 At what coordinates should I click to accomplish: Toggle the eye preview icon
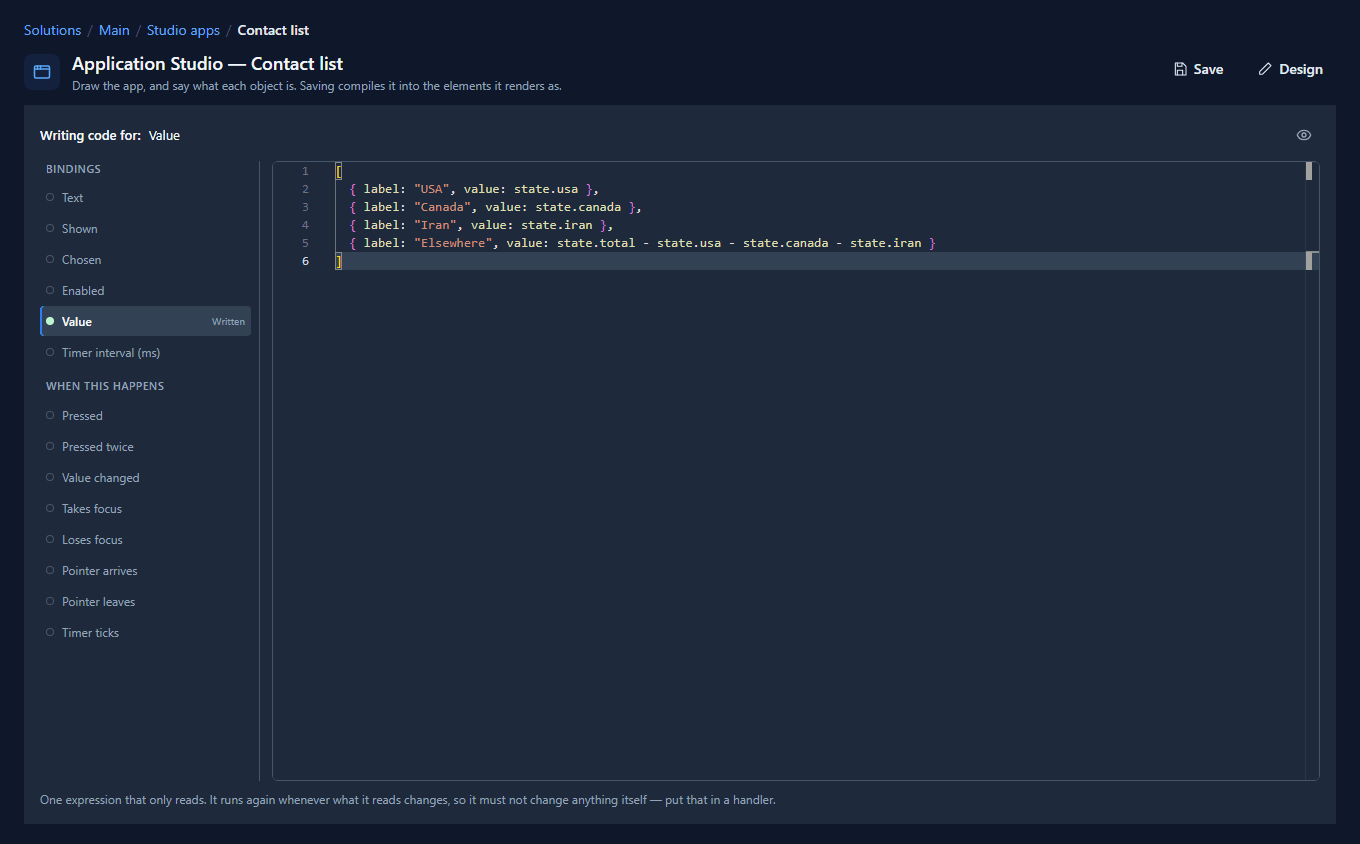coord(1304,135)
